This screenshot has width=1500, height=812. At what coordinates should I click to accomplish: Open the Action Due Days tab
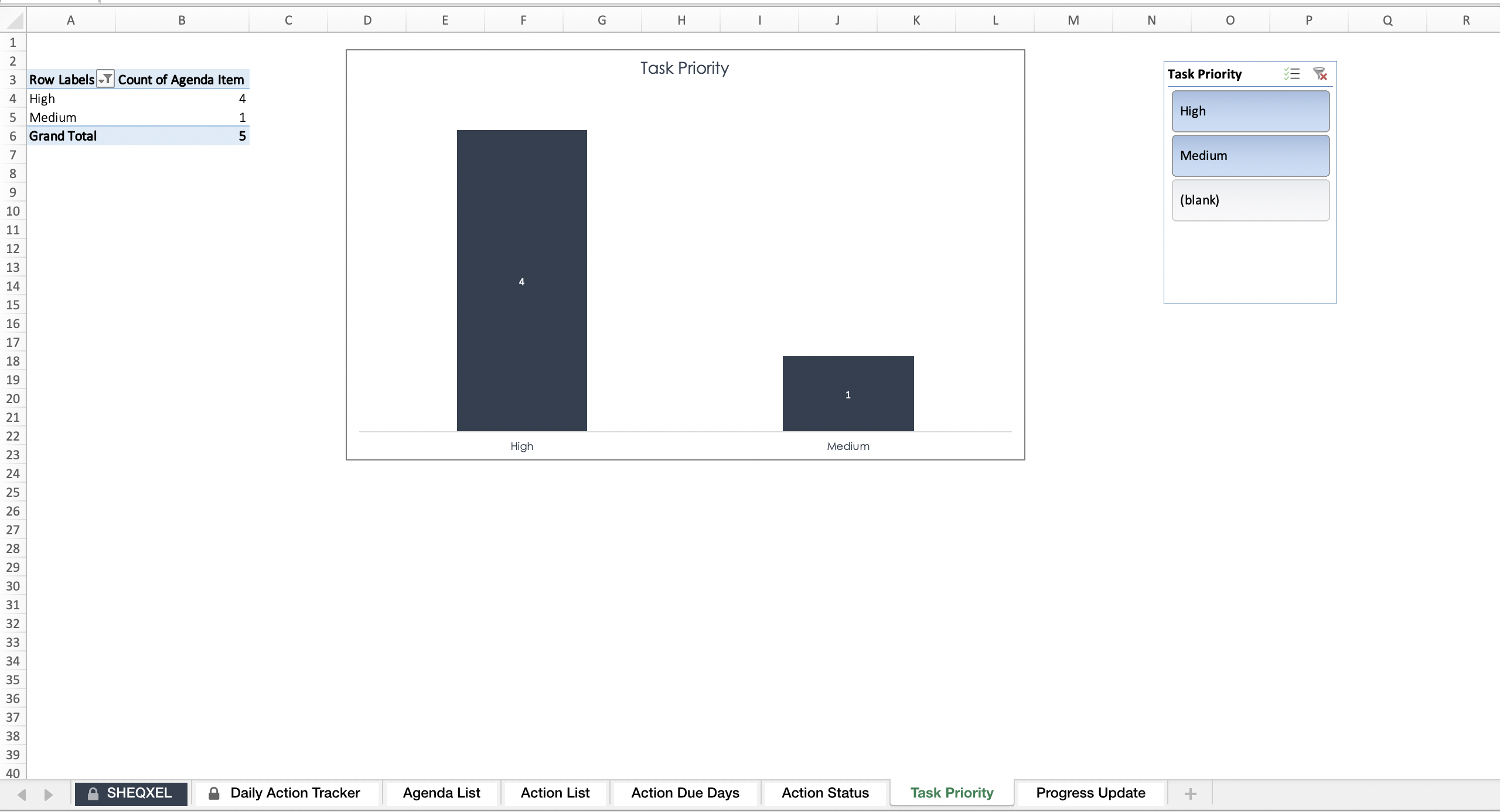[x=685, y=793]
